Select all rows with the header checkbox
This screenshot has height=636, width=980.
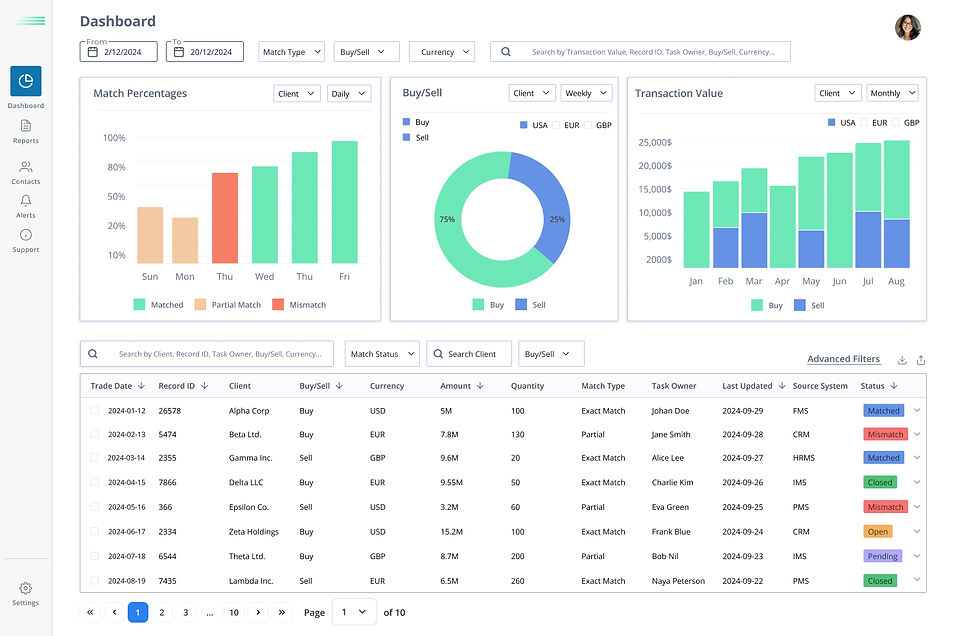[x=94, y=385]
